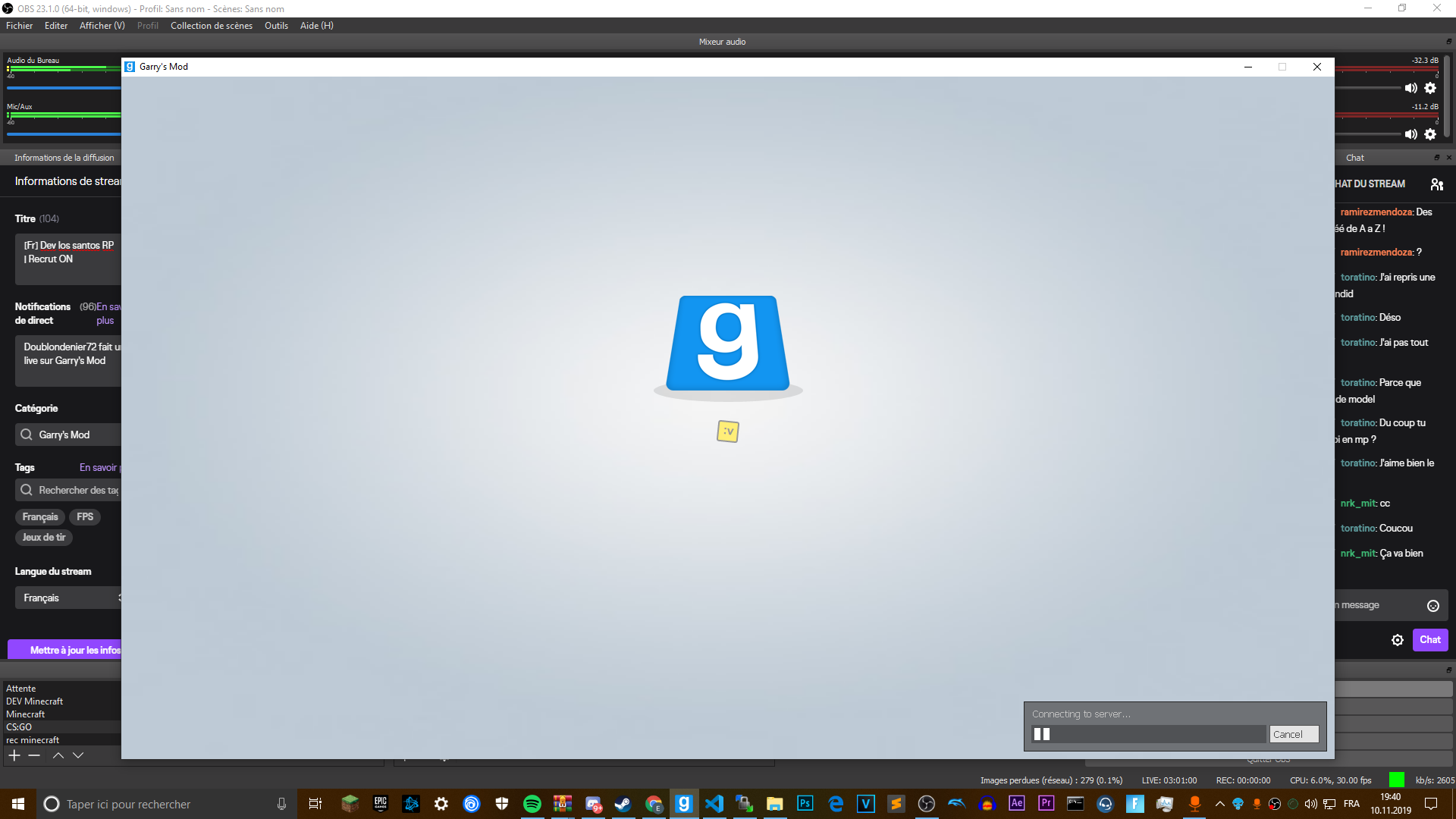Viewport: 1456px width, 819px height.
Task: Select the DEV Minecraft scene
Action: click(34, 701)
